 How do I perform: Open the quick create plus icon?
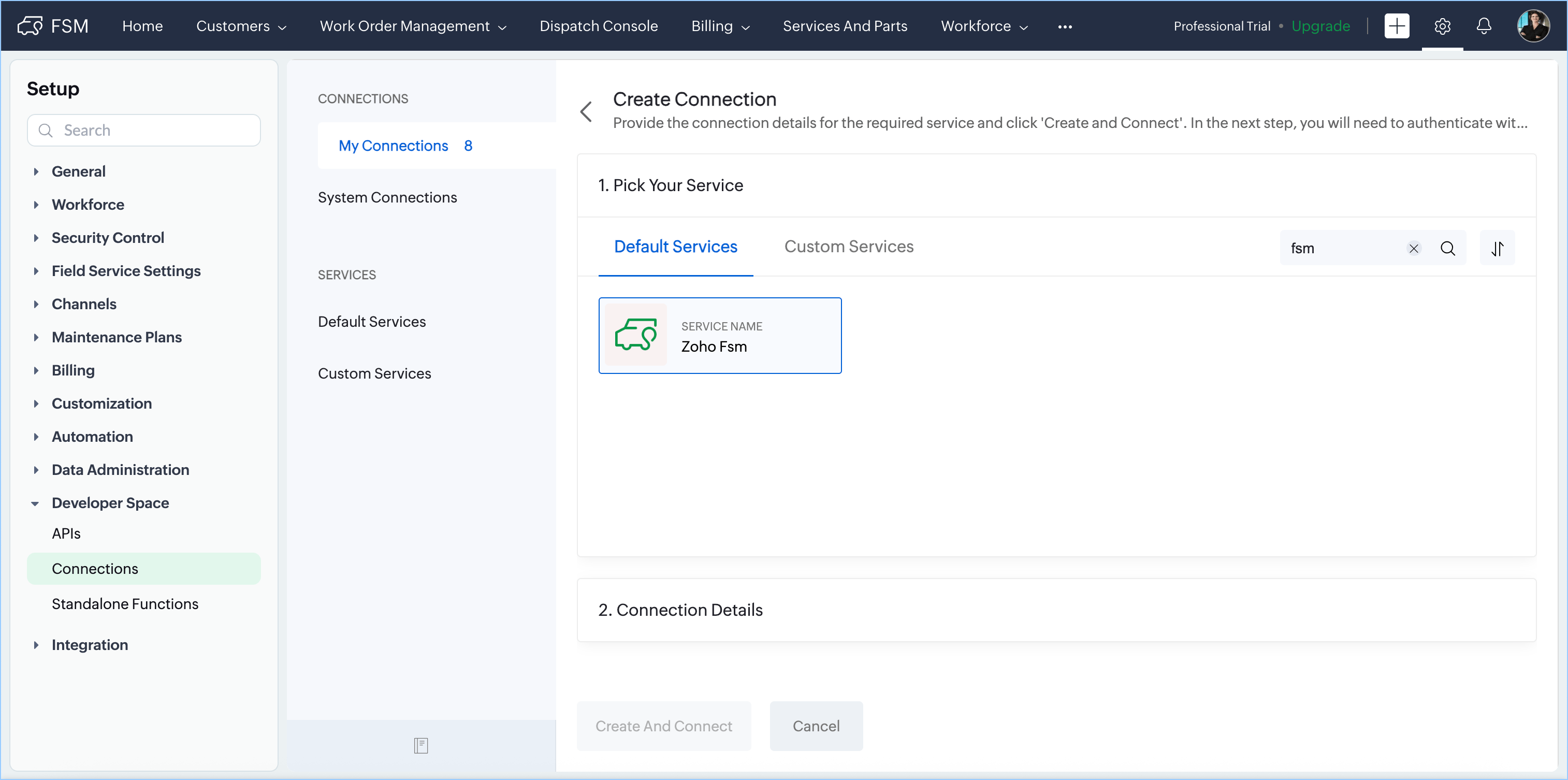click(1397, 26)
